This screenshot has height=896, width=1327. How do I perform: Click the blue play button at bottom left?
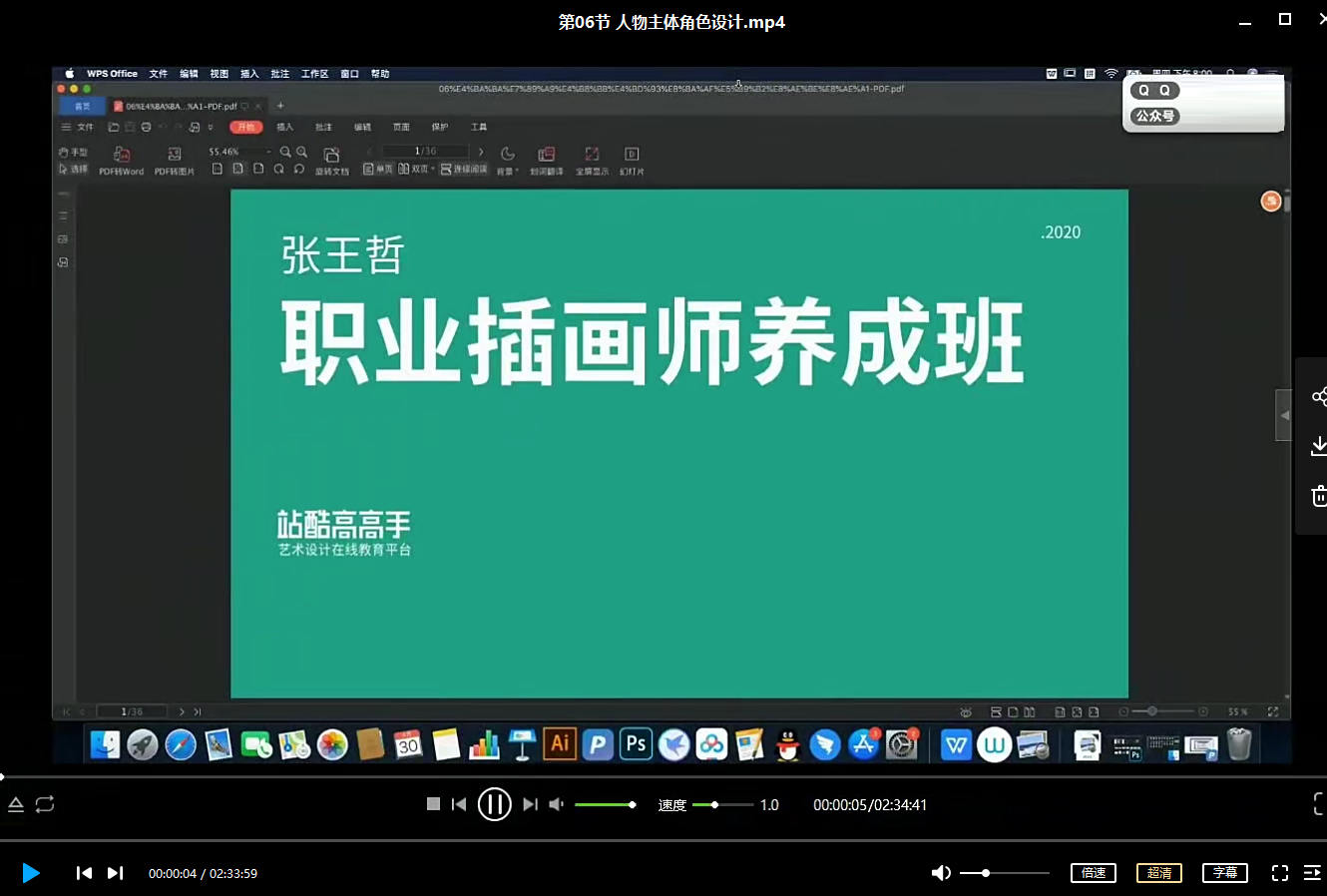pos(31,873)
